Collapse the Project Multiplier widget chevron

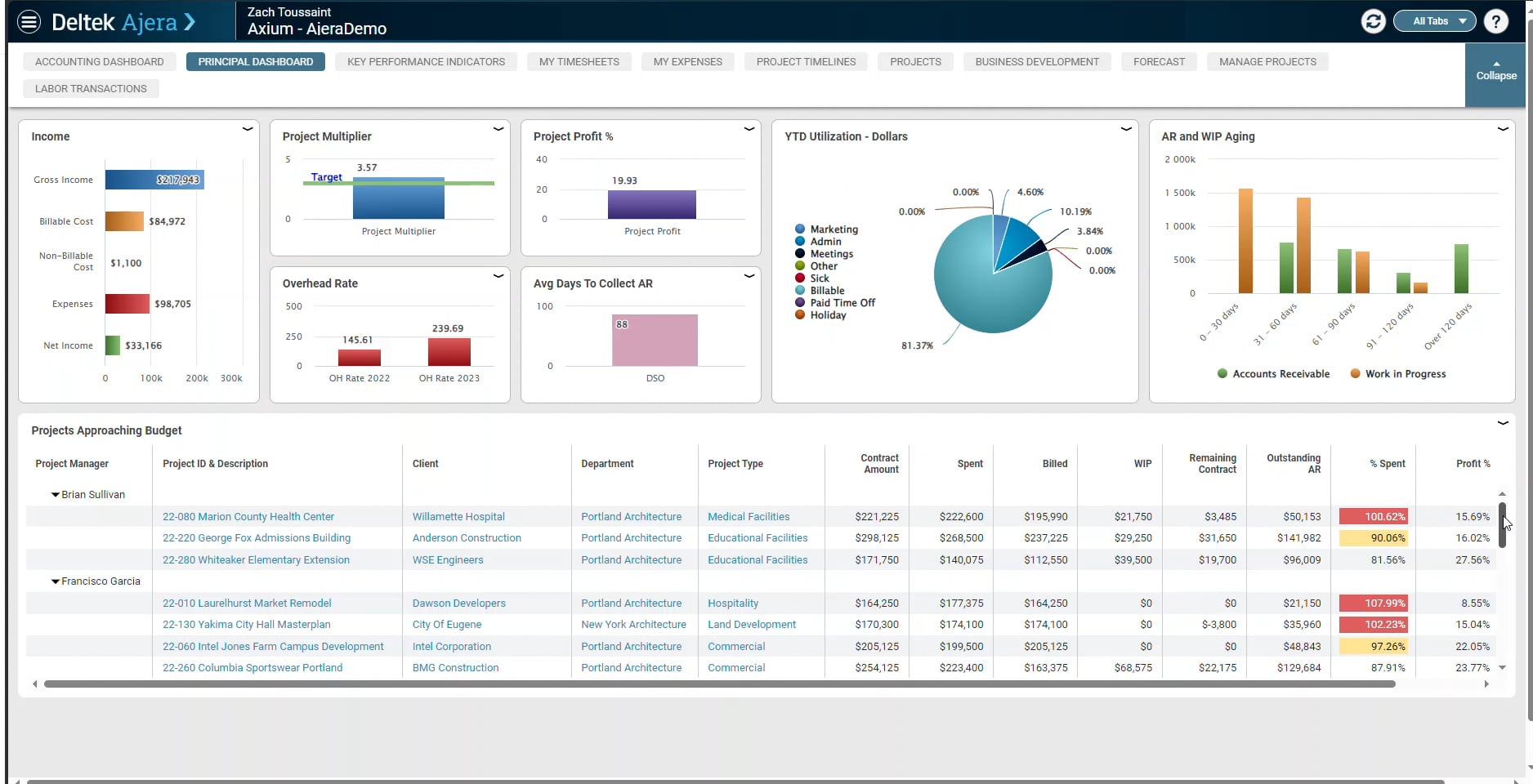coord(498,129)
